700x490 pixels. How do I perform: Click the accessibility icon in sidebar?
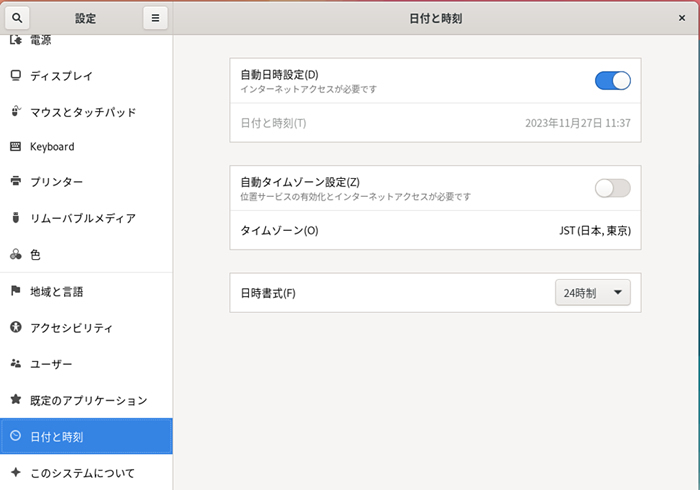(15, 327)
